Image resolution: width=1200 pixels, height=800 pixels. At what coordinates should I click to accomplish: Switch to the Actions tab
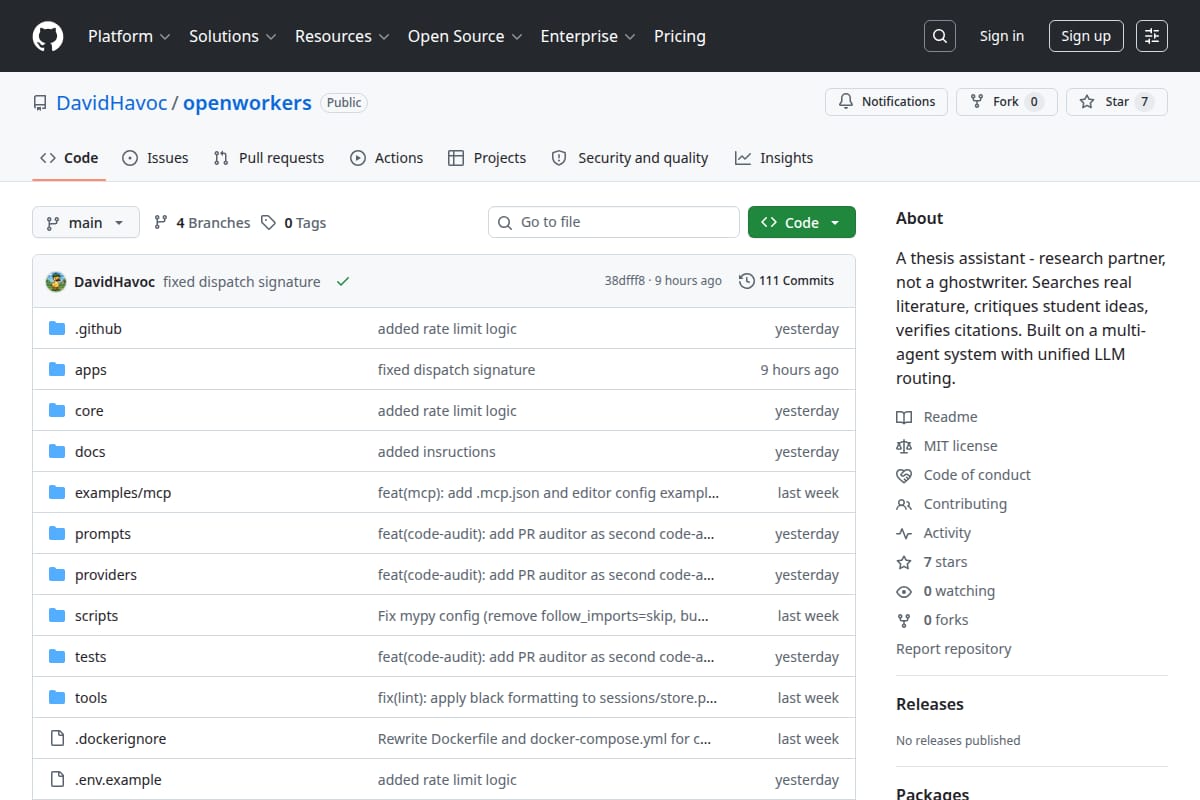(386, 158)
